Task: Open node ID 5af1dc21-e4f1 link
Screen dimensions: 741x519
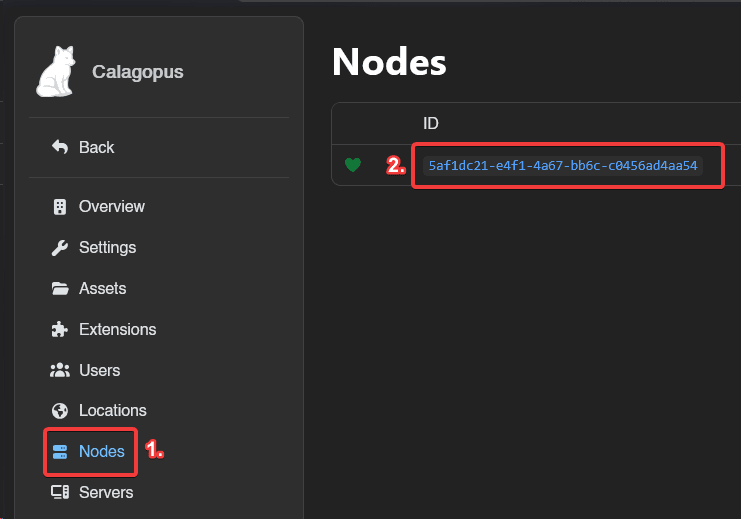Action: pos(562,165)
